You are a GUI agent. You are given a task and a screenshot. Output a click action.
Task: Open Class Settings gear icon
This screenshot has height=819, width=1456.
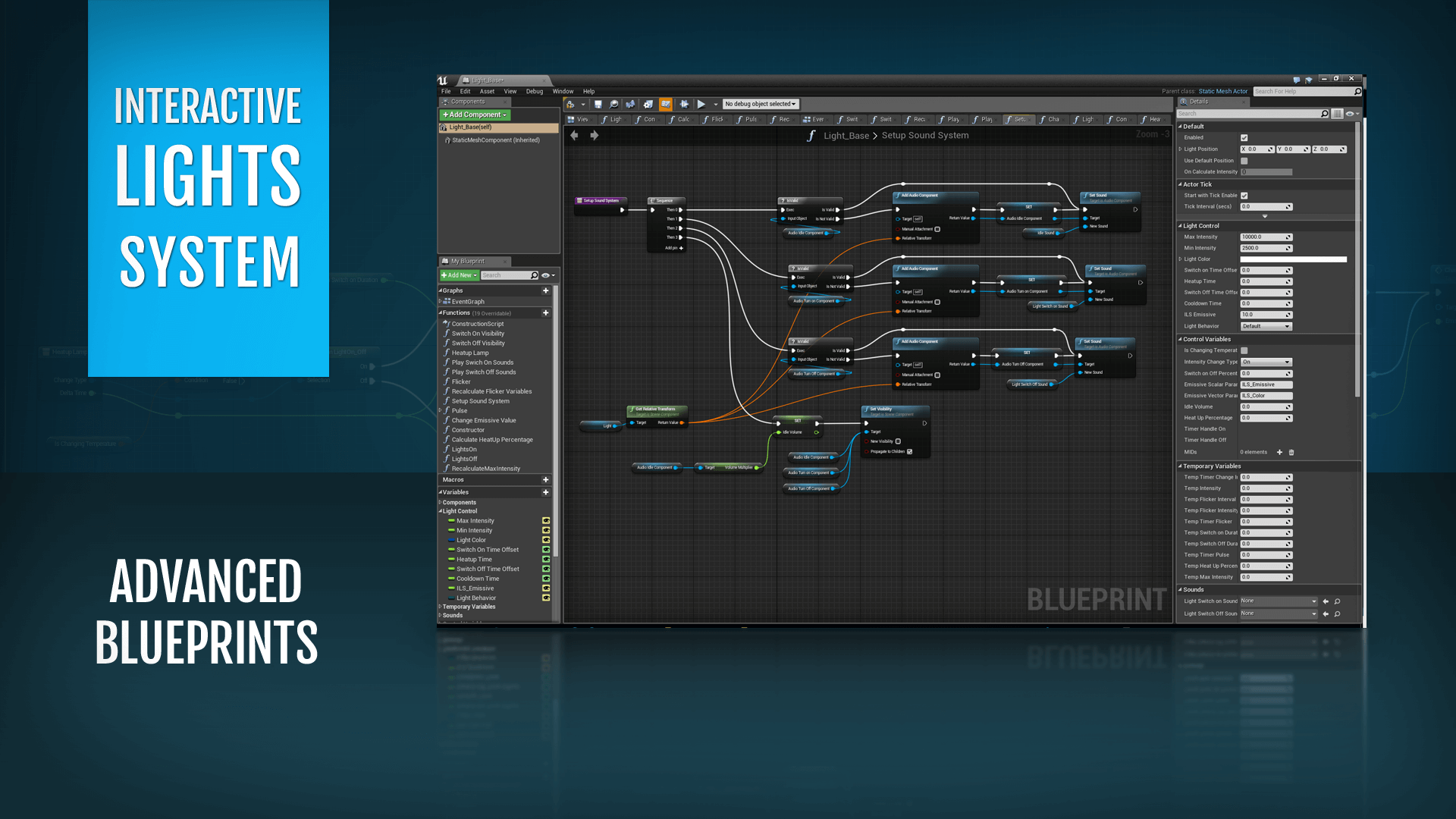point(648,105)
